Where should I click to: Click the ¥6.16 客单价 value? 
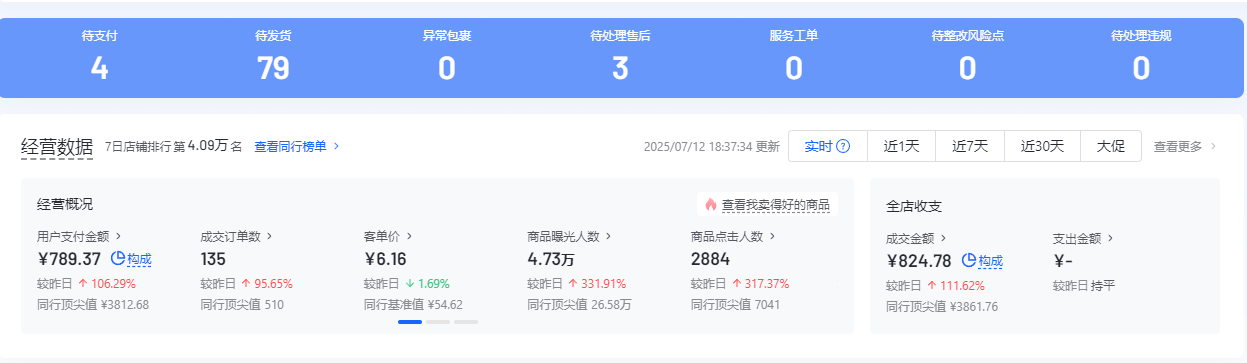point(386,260)
